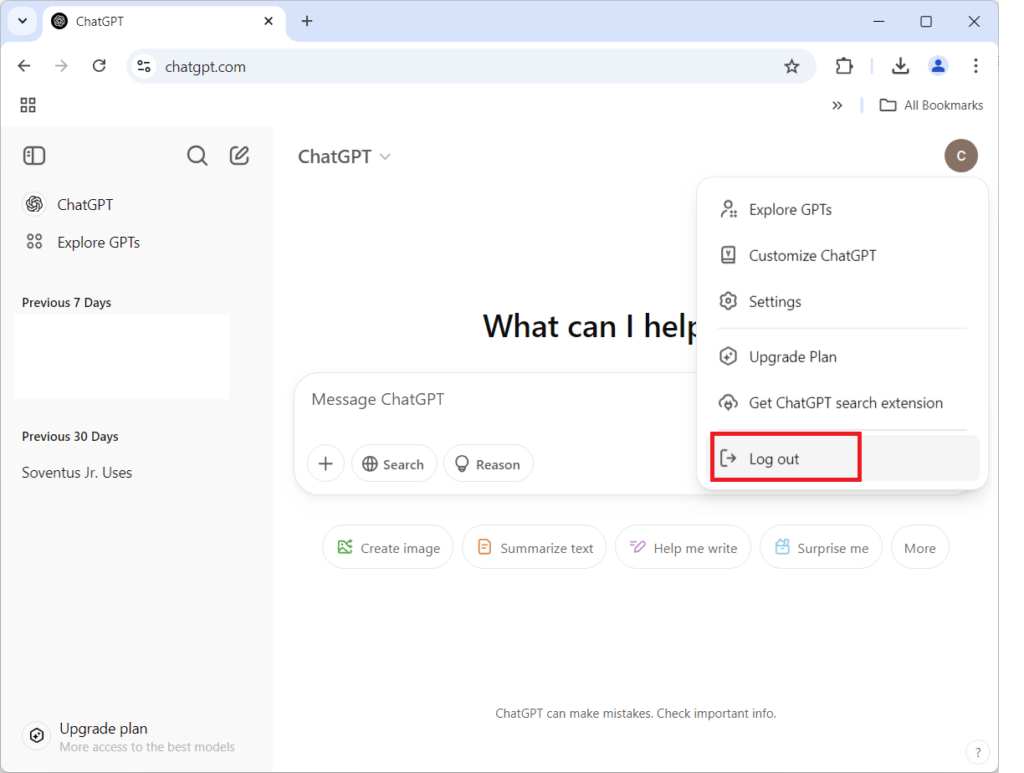Open the browser extensions puzzle icon
The height and width of the screenshot is (773, 1024).
[x=844, y=66]
